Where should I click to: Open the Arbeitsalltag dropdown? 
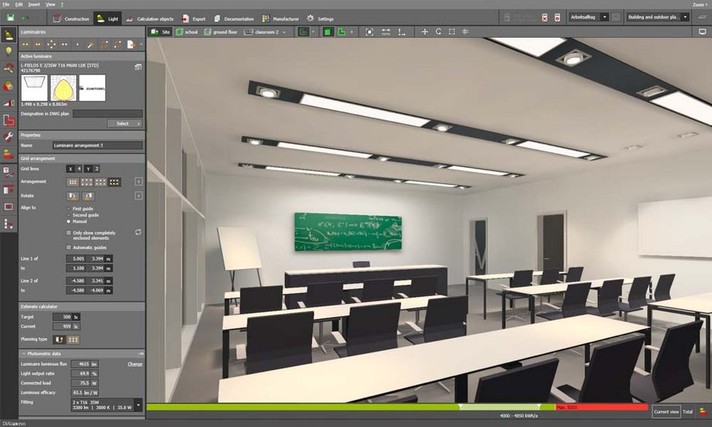(588, 17)
